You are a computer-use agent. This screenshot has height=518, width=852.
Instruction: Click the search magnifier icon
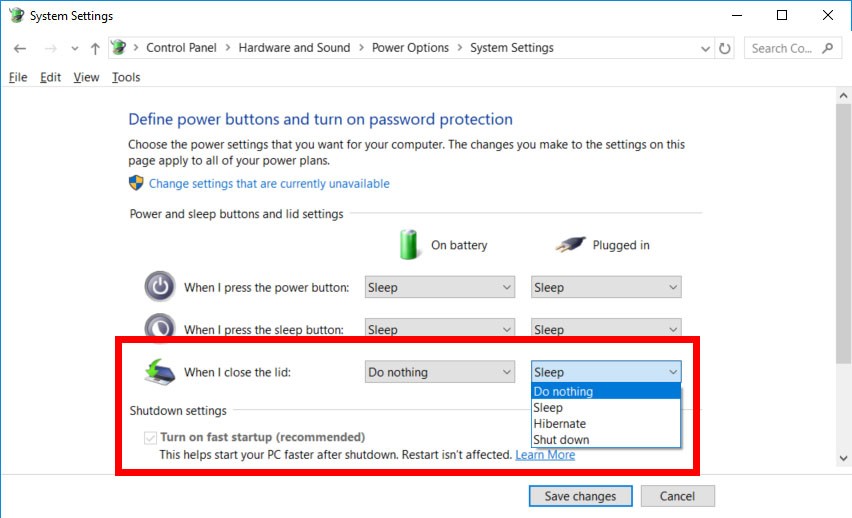(x=828, y=48)
